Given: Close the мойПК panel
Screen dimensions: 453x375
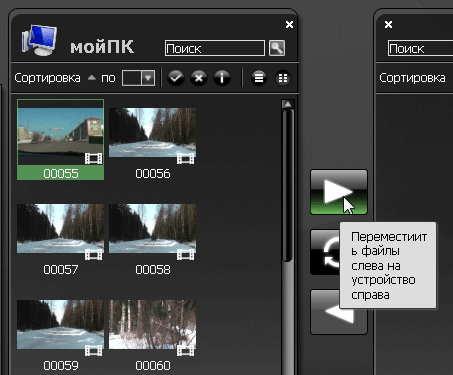Looking at the screenshot, I should point(289,24).
